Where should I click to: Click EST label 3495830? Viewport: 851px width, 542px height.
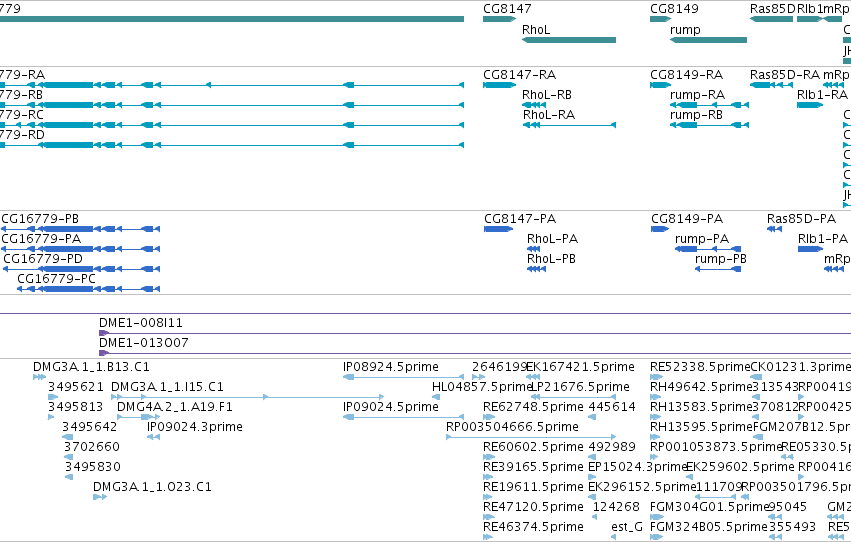[93, 468]
